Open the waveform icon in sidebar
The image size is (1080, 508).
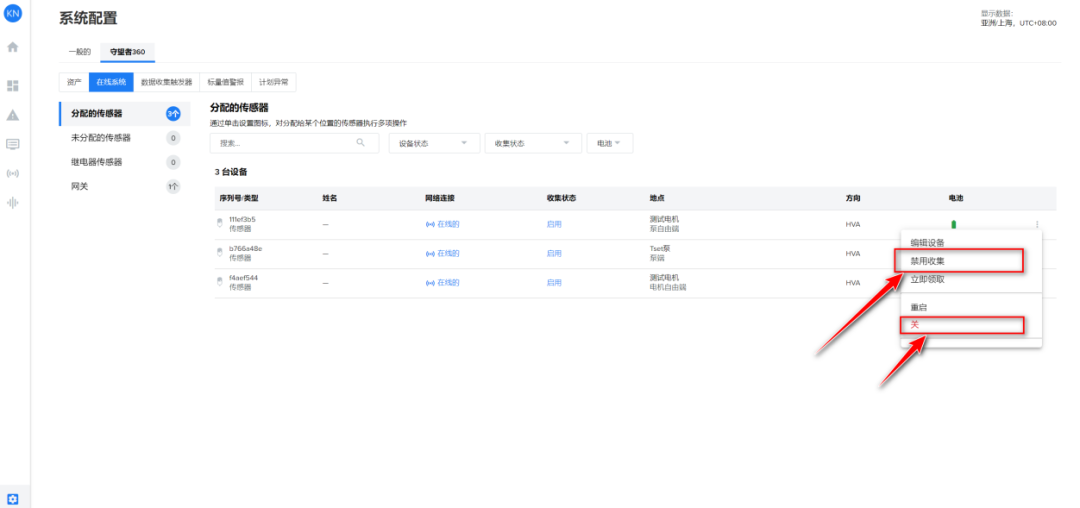click(x=12, y=202)
